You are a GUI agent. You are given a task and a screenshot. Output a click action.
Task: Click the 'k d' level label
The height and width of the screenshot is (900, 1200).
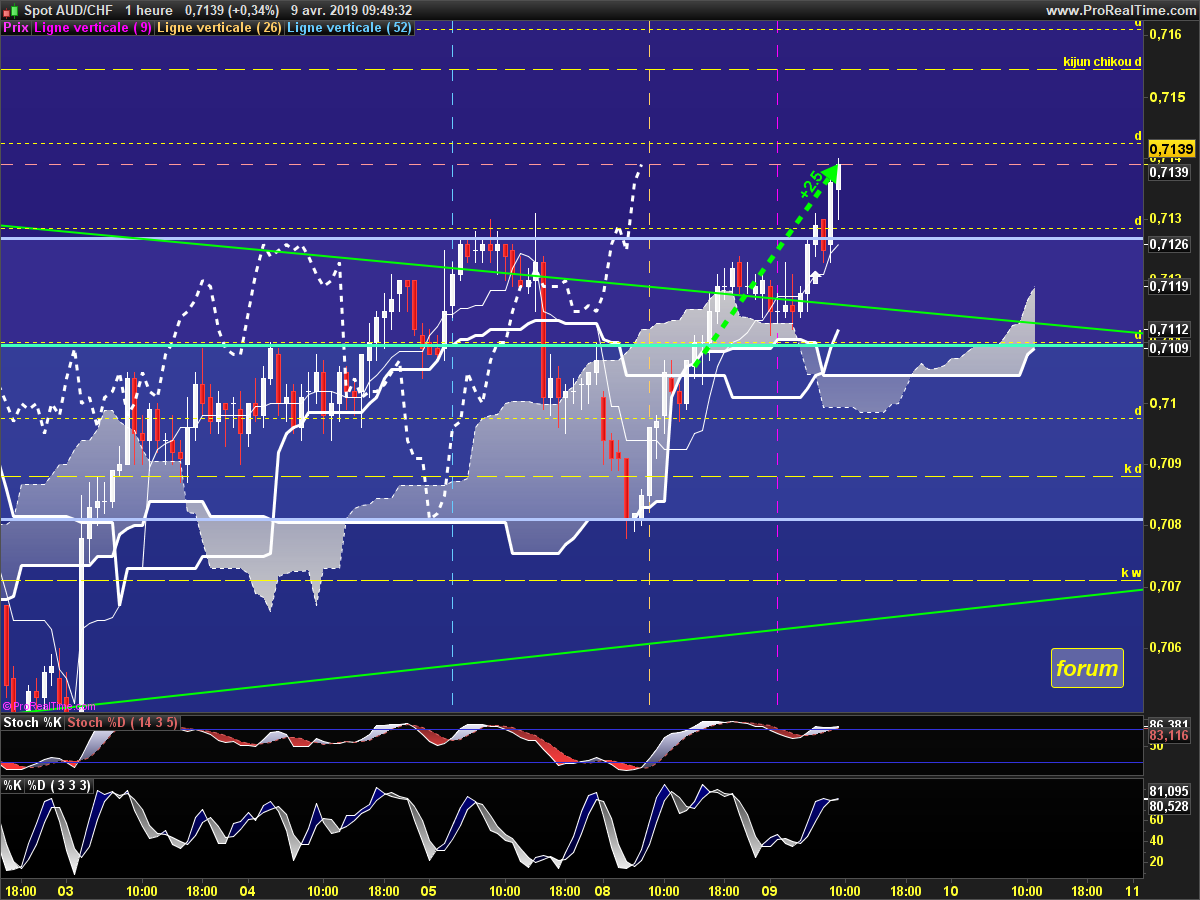pyautogui.click(x=1132, y=468)
